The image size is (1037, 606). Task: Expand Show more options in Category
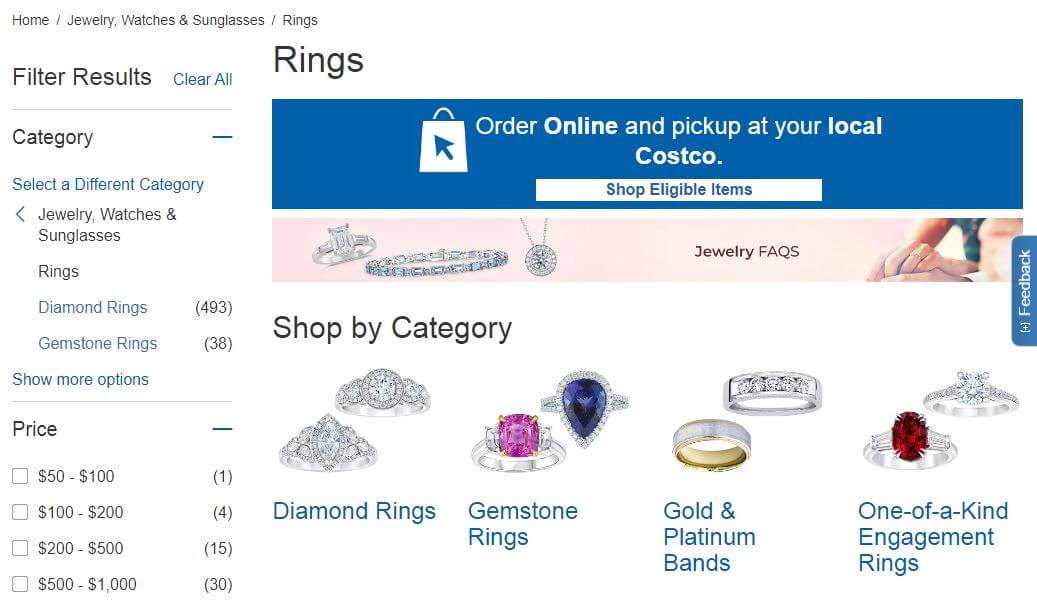[80, 379]
